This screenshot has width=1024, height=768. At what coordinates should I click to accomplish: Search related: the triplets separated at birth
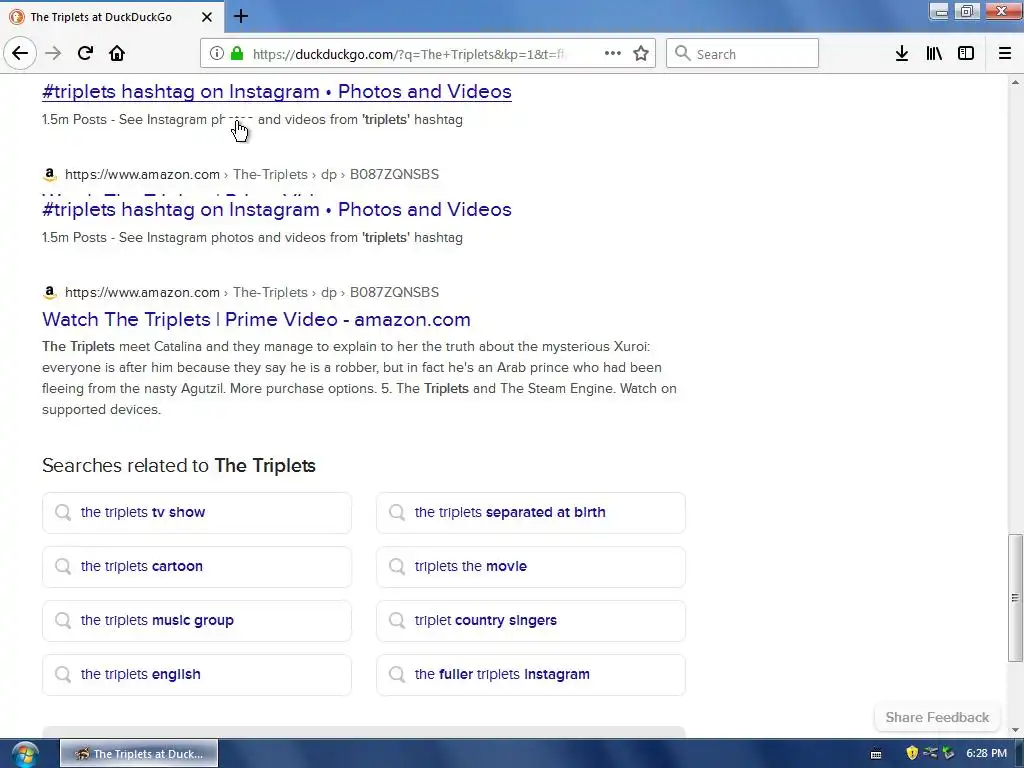531,513
